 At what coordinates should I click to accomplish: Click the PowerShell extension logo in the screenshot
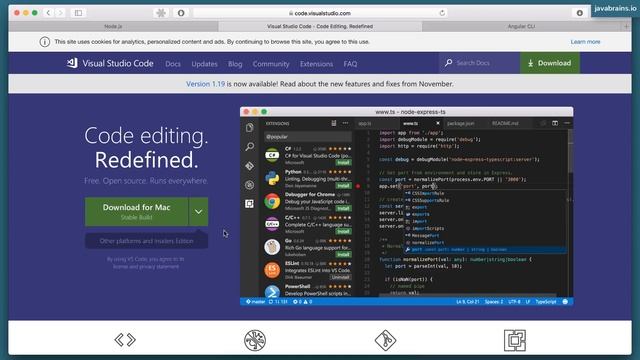(272, 291)
